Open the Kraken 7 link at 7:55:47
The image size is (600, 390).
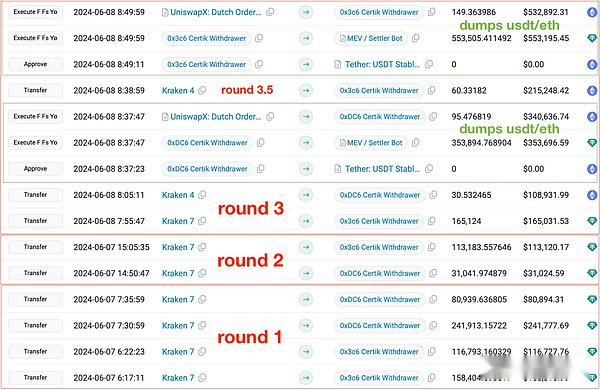[x=178, y=221]
